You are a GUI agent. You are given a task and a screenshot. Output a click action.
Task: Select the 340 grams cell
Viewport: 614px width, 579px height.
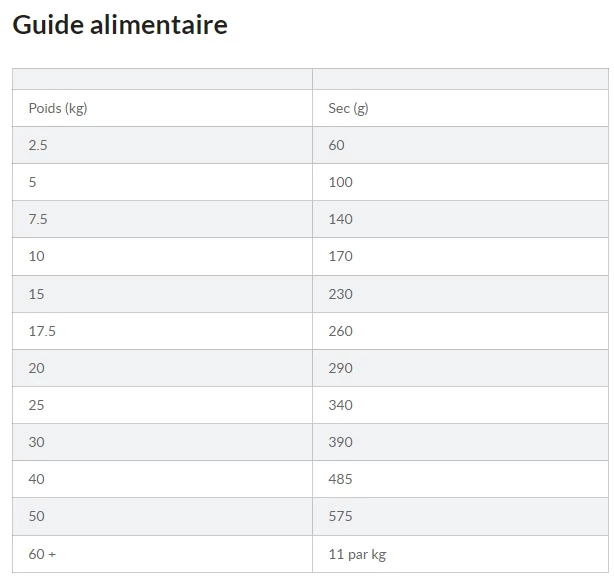[x=340, y=405]
